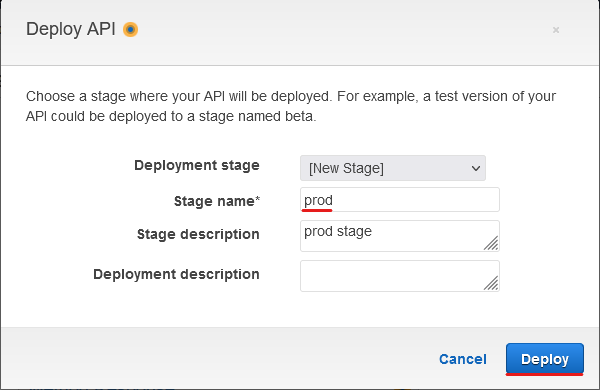
Task: Grab the Deployment description resize handle
Action: coord(491,284)
